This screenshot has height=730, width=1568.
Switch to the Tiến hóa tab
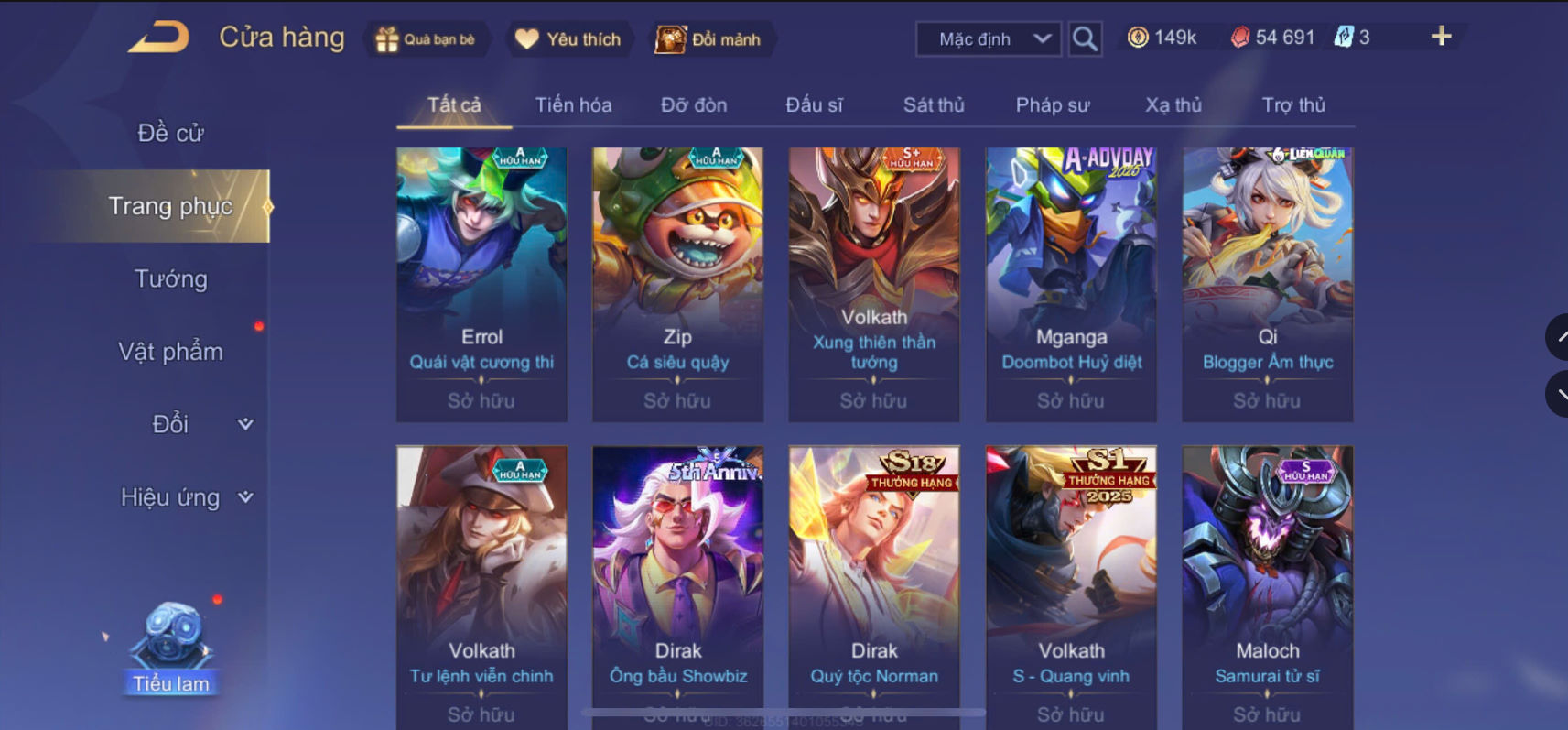[573, 104]
